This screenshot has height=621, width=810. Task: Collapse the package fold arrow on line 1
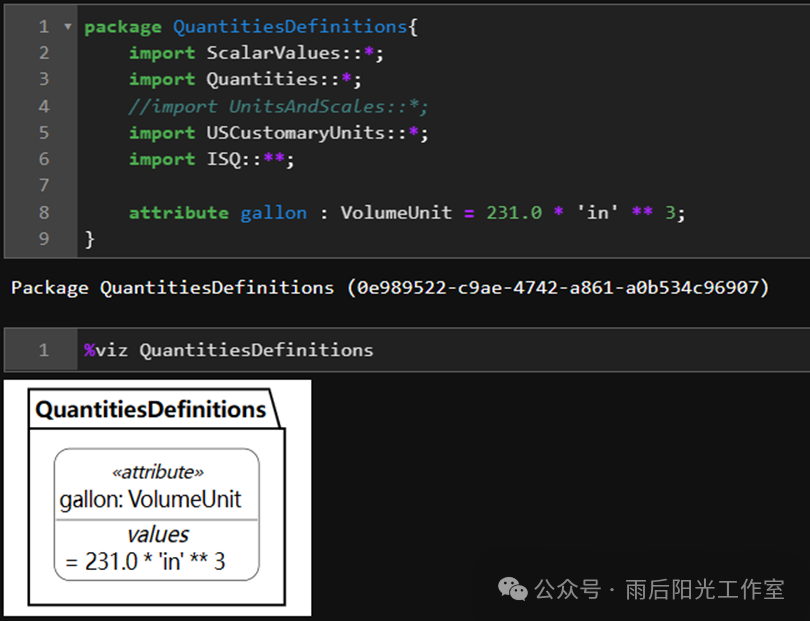click(x=68, y=26)
